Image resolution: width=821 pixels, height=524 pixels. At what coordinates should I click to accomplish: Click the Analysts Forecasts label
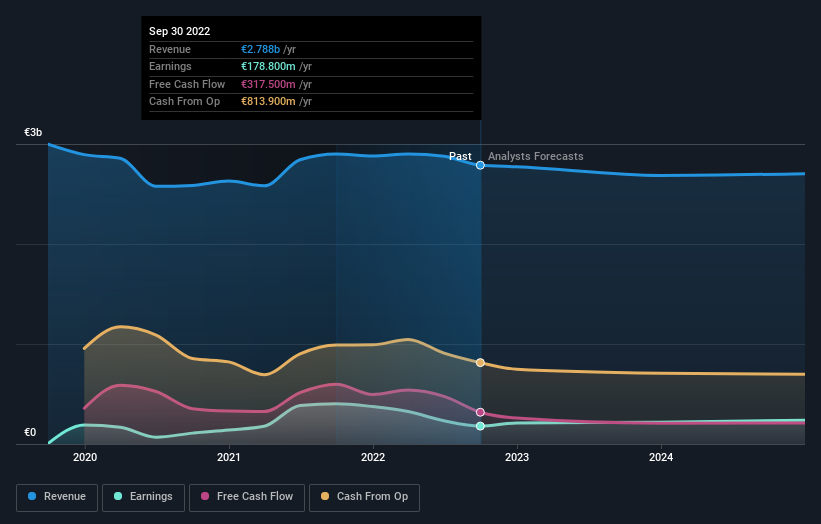click(536, 157)
